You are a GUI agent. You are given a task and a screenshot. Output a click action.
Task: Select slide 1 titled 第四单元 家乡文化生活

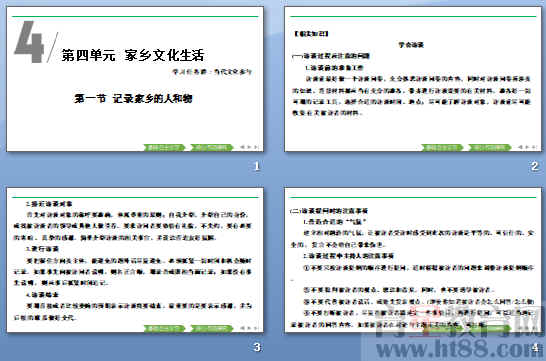pyautogui.click(x=135, y=79)
